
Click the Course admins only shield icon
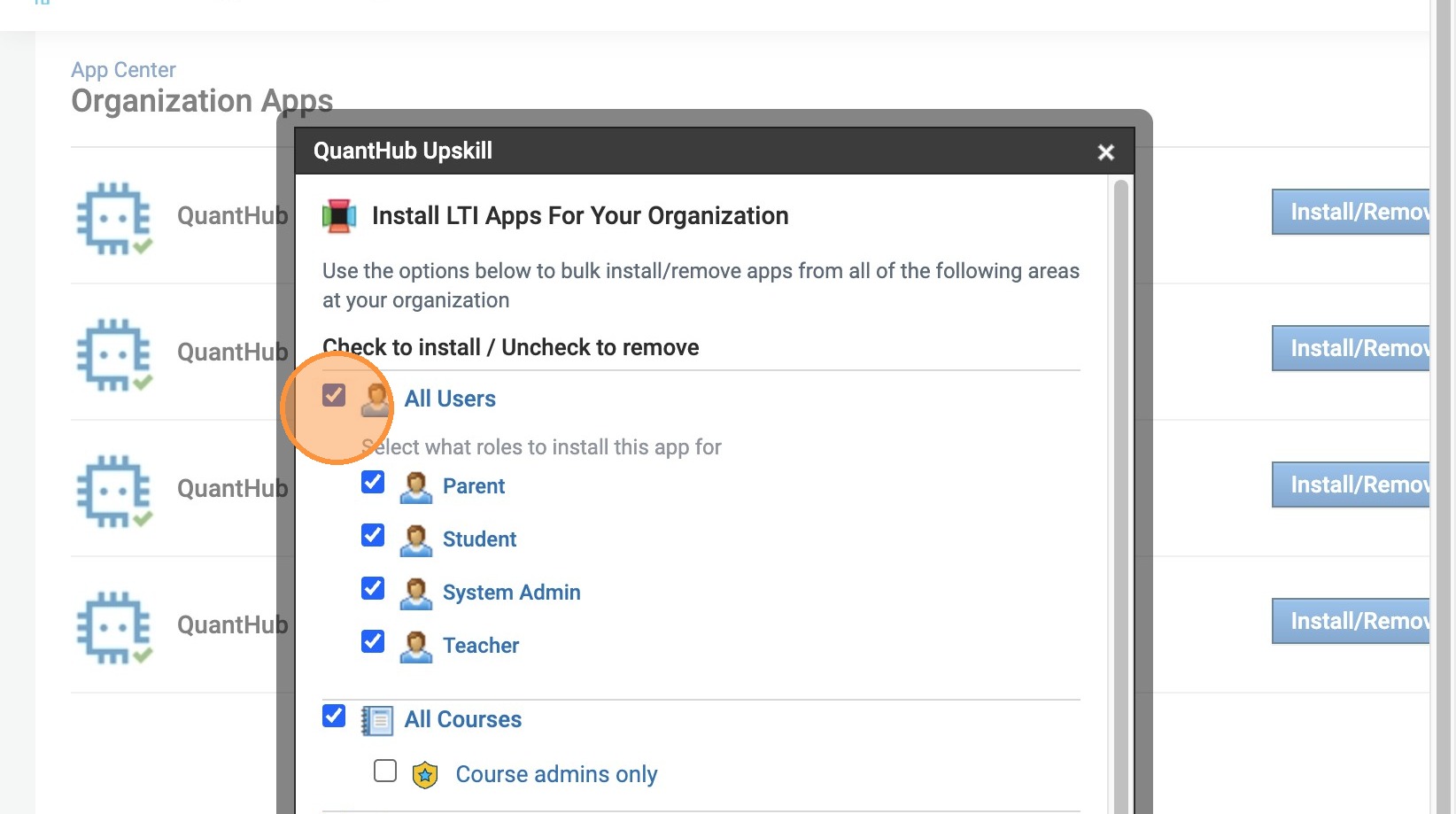coord(425,775)
